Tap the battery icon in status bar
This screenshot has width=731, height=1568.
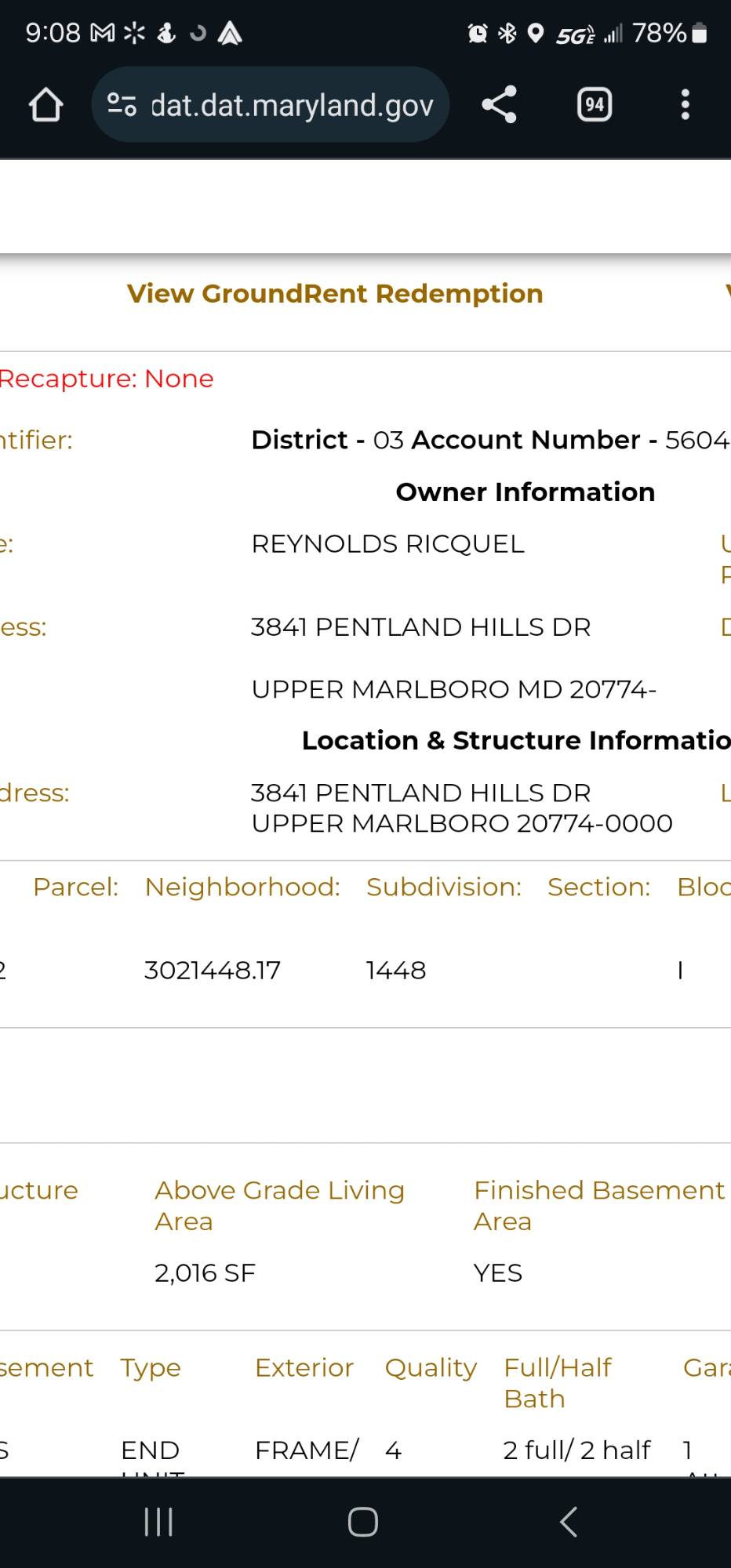[700, 34]
